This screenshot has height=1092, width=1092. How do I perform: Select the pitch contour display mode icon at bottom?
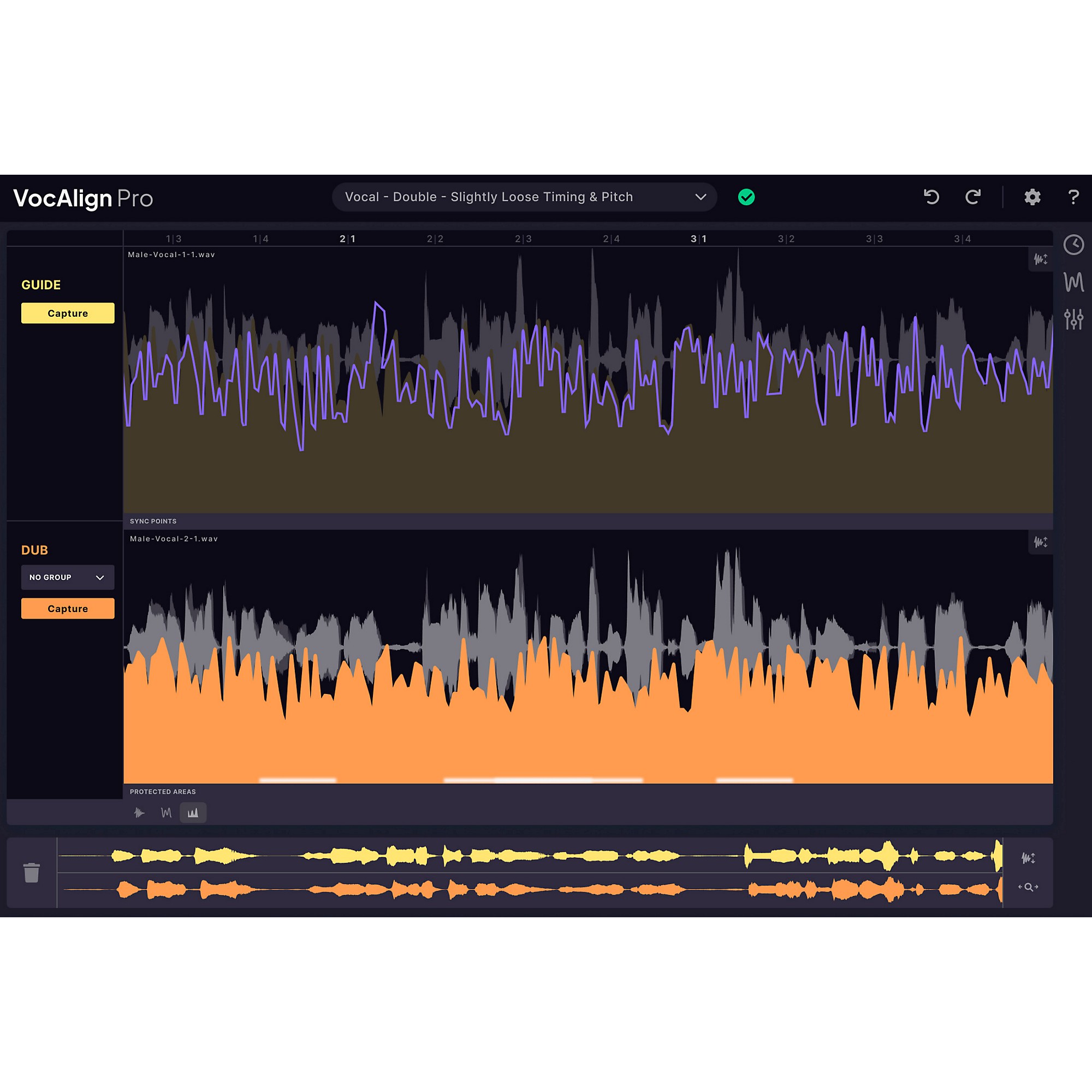click(x=166, y=813)
